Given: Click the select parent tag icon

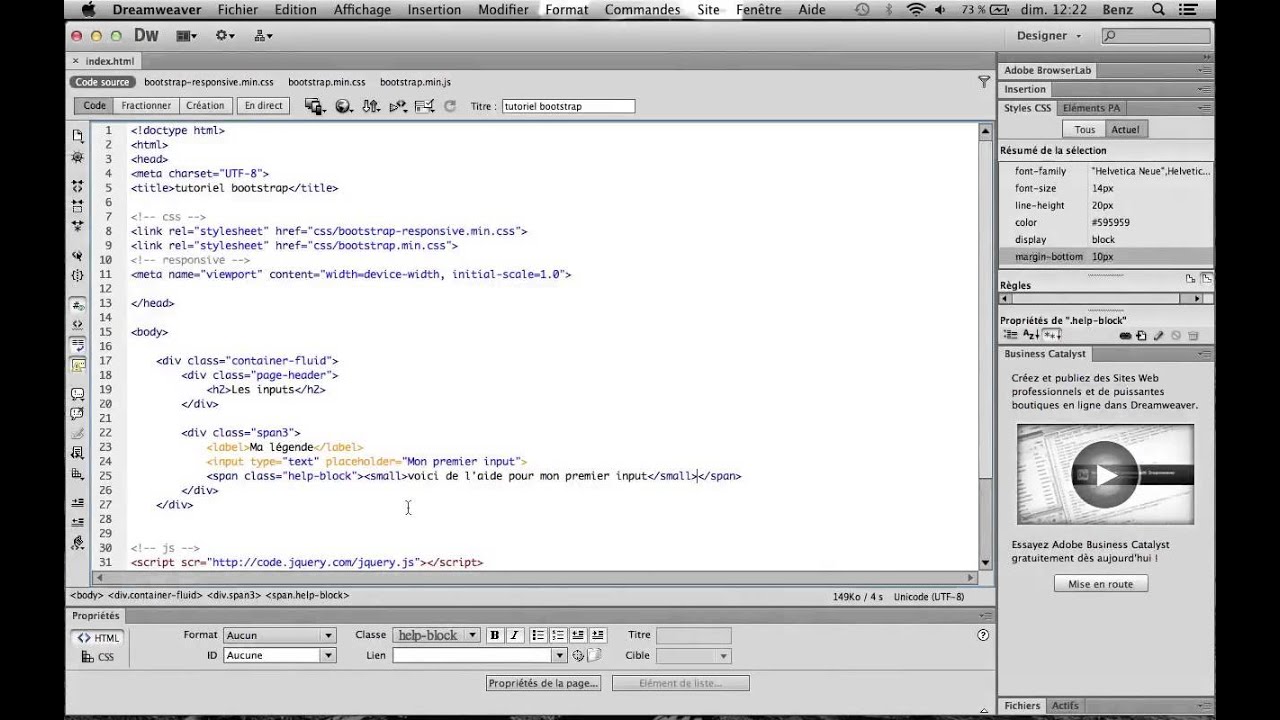Looking at the screenshot, I should (78, 256).
